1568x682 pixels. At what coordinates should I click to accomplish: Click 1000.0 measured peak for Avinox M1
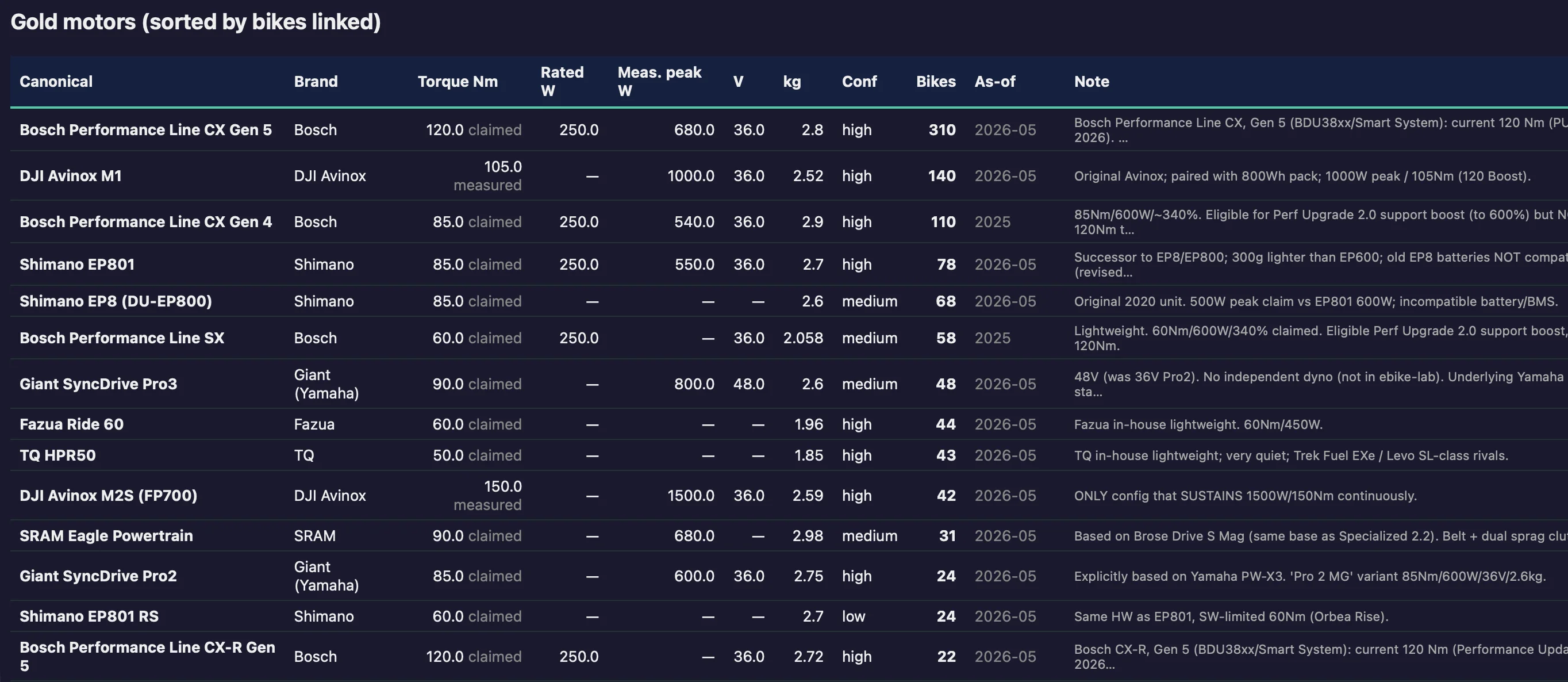pyautogui.click(x=691, y=176)
